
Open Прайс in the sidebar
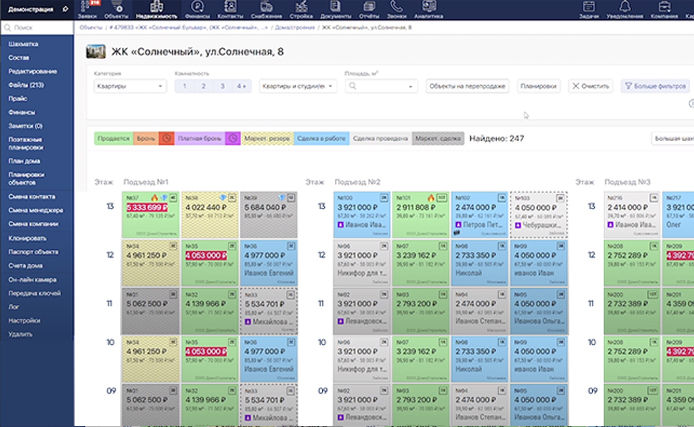(x=18, y=99)
